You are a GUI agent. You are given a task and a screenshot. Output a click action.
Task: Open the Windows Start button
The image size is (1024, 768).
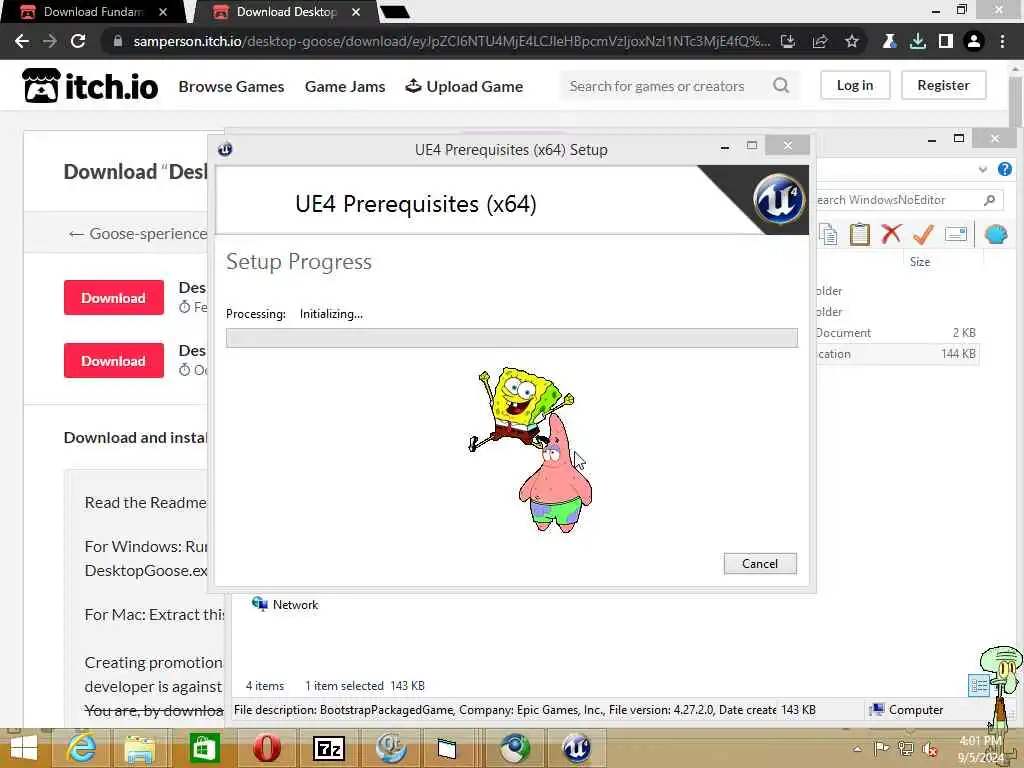coord(24,748)
